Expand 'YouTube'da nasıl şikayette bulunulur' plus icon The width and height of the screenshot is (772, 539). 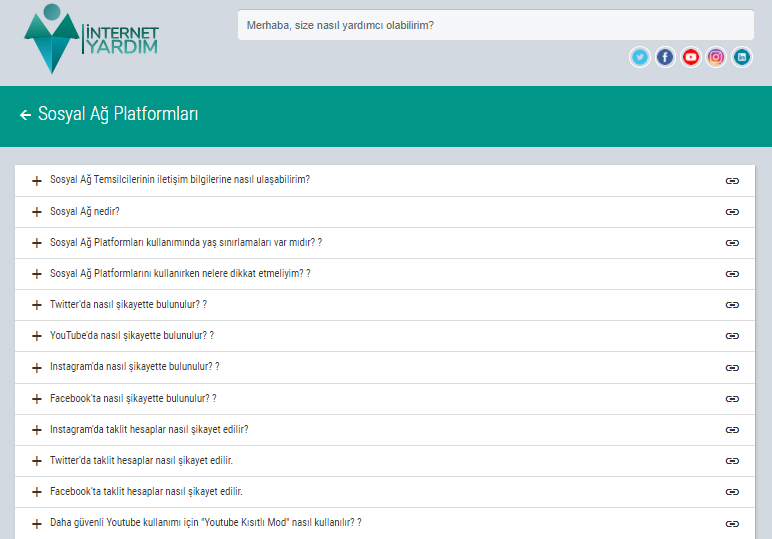tap(36, 336)
